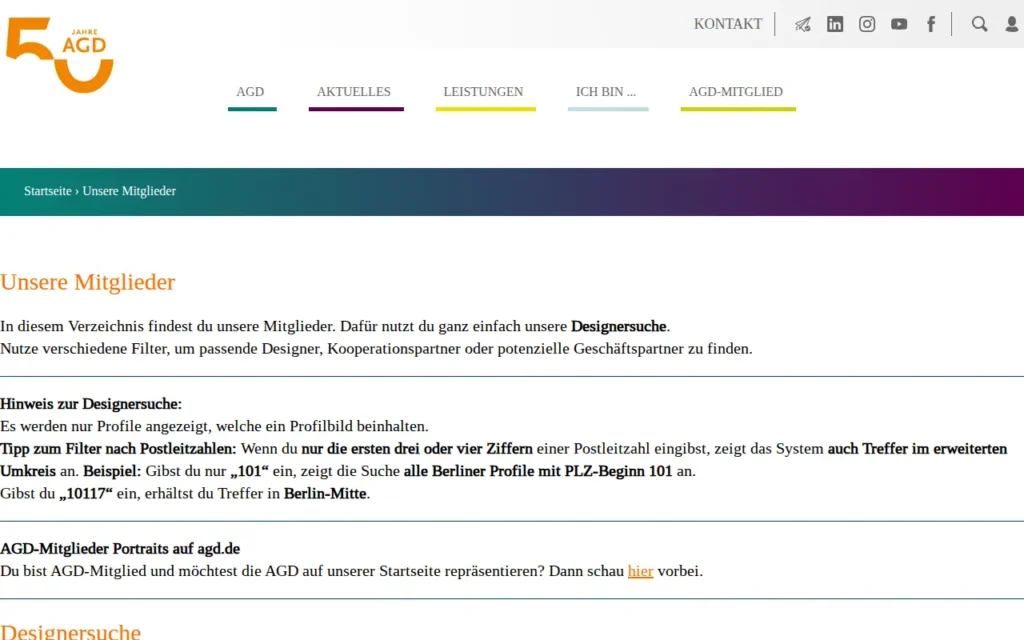Follow the orange 'hier' link

pos(640,571)
